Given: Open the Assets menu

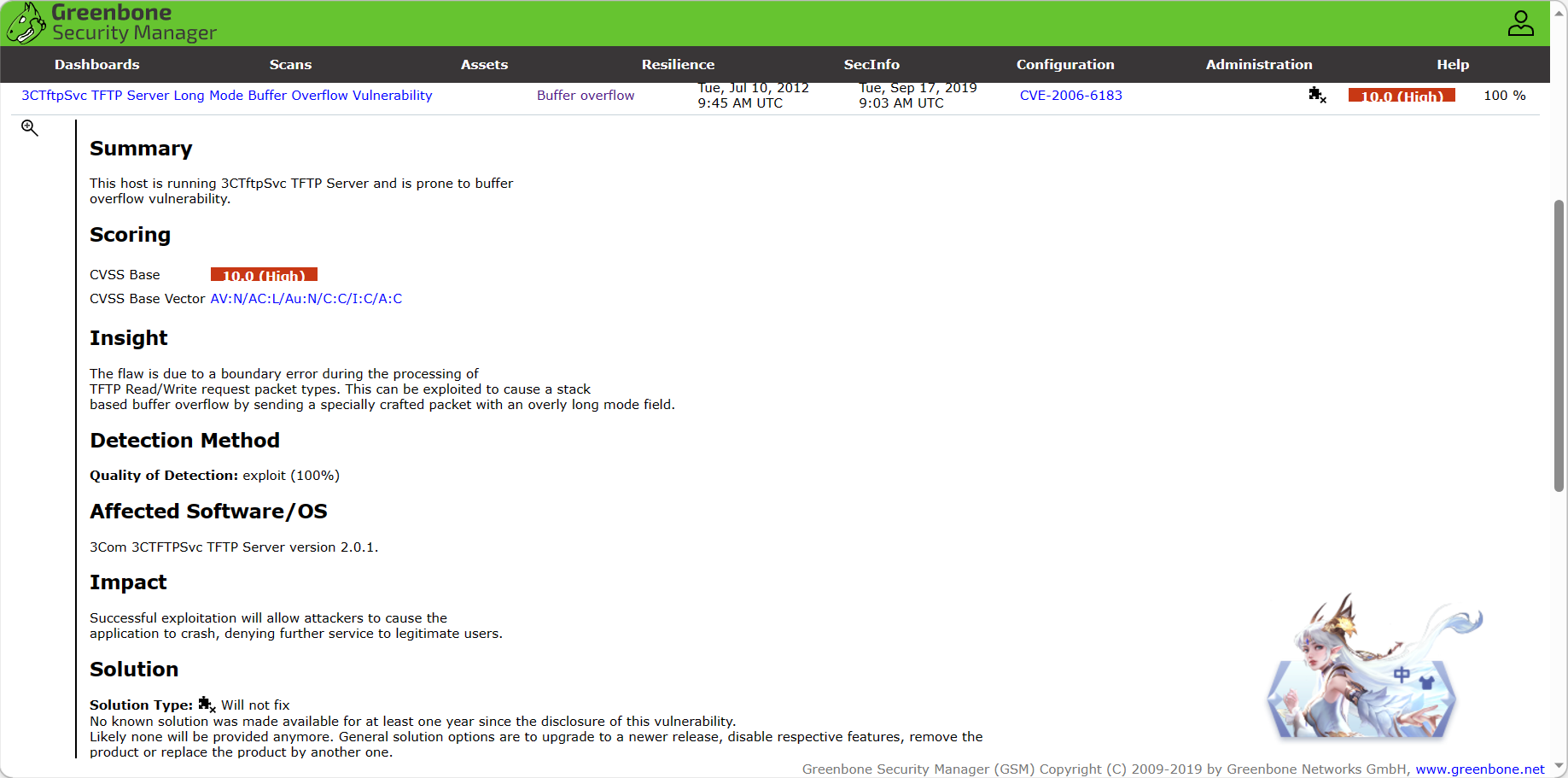Looking at the screenshot, I should click(x=484, y=65).
